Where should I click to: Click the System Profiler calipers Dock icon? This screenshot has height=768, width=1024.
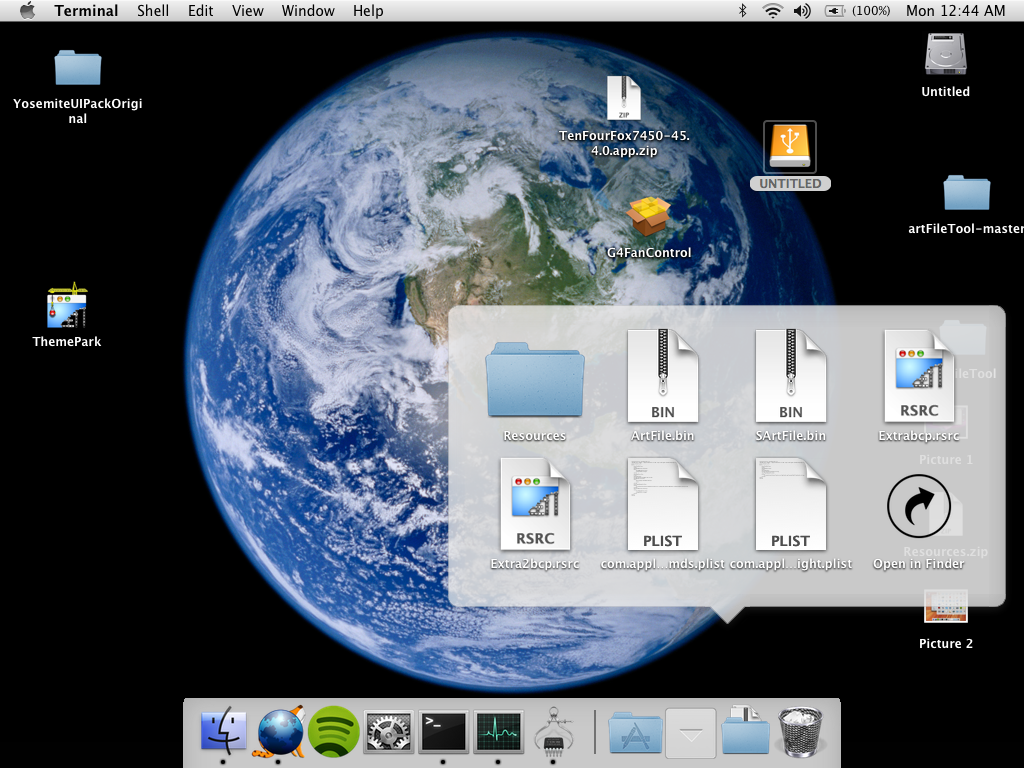[x=552, y=732]
